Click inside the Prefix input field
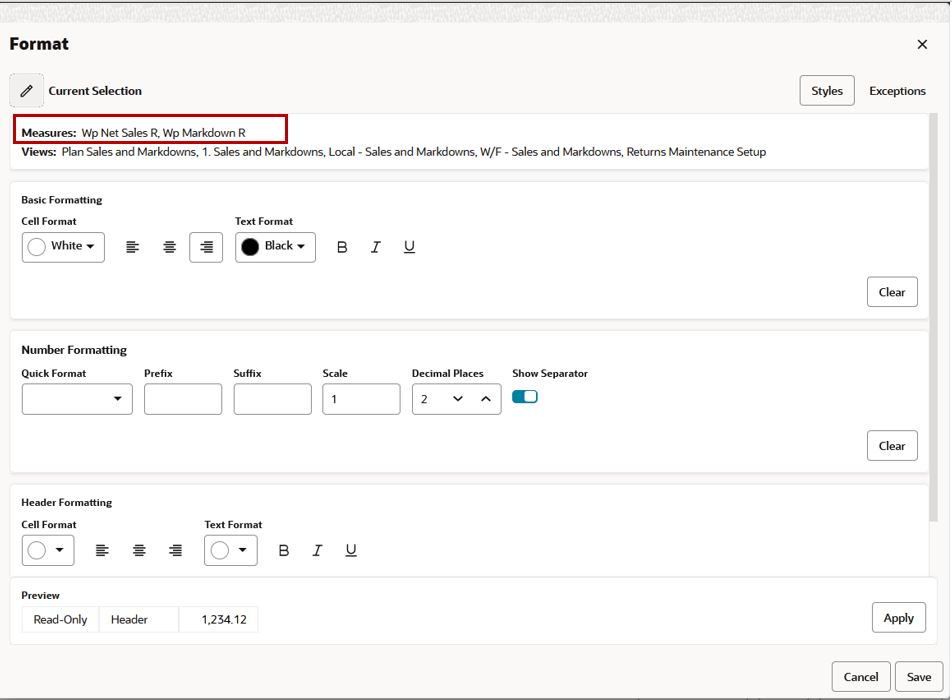The height and width of the screenshot is (700, 952). pos(183,399)
